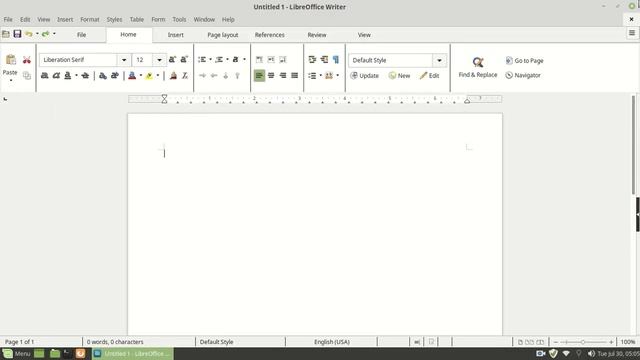Expand the font name dropdown
The width and height of the screenshot is (640, 360).
pos(124,60)
